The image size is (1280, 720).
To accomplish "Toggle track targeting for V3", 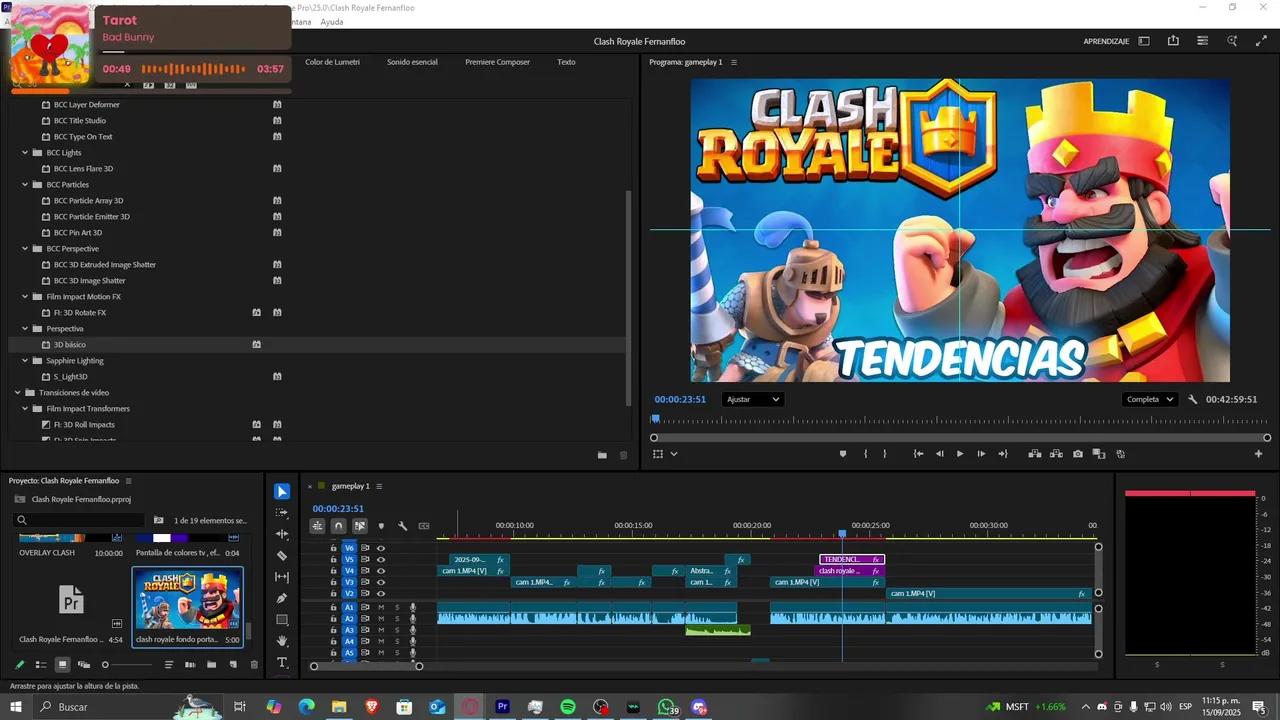I will click(350, 582).
